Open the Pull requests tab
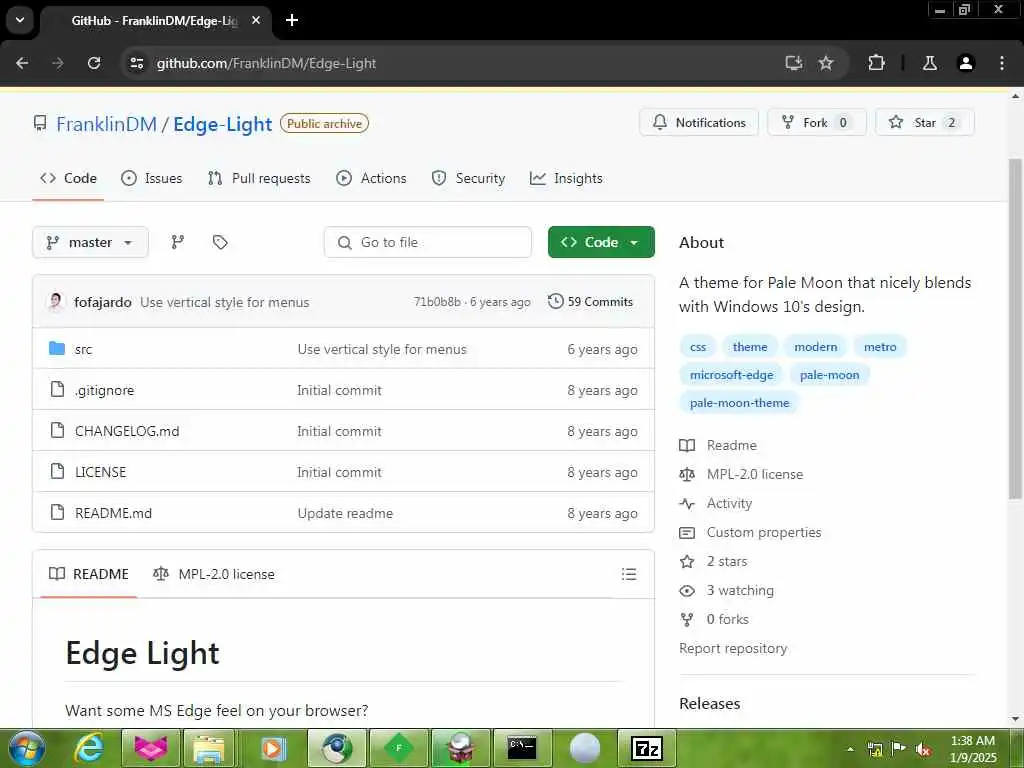Image resolution: width=1024 pixels, height=768 pixels. pos(259,178)
